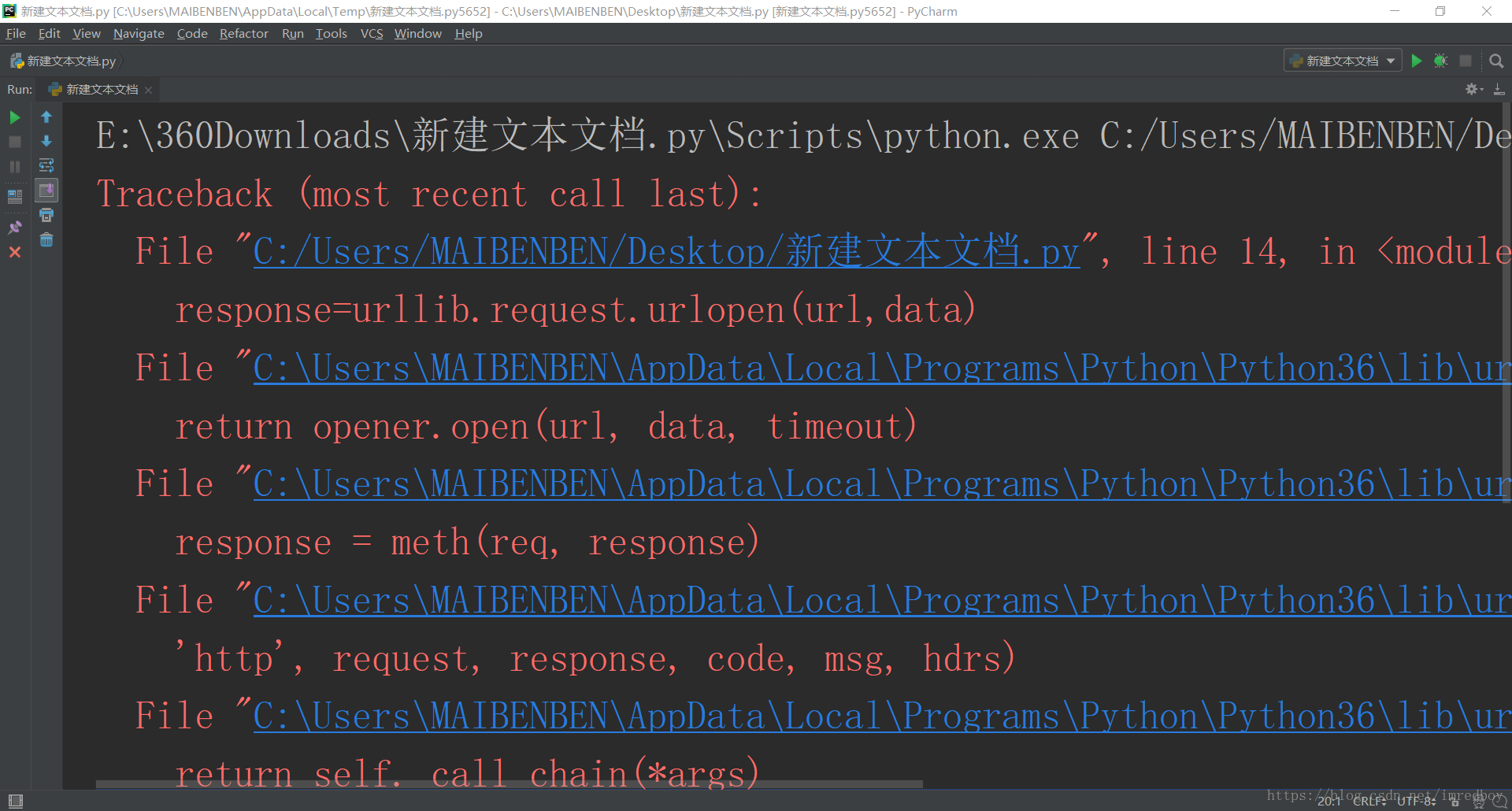
Task: Hide the Run tool window
Action: tap(1499, 89)
